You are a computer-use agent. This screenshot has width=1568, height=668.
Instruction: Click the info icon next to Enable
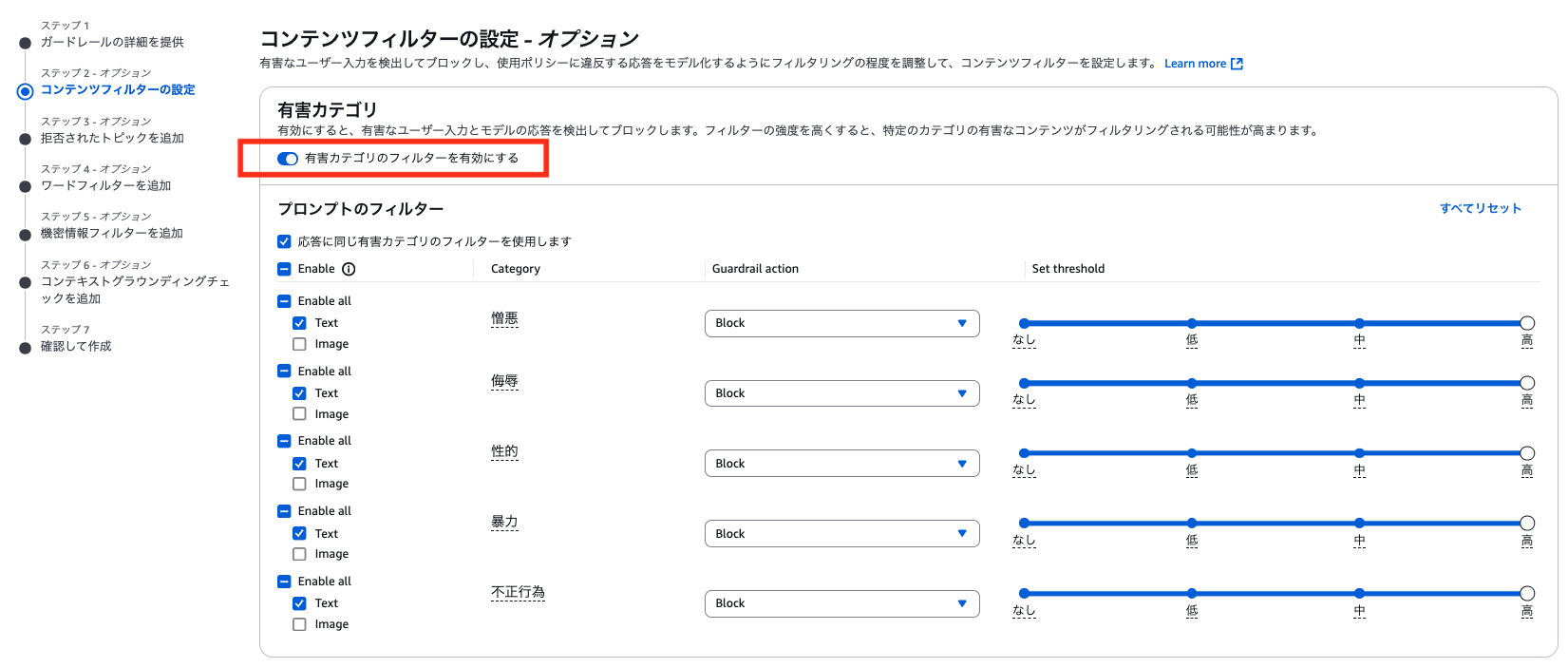click(349, 269)
